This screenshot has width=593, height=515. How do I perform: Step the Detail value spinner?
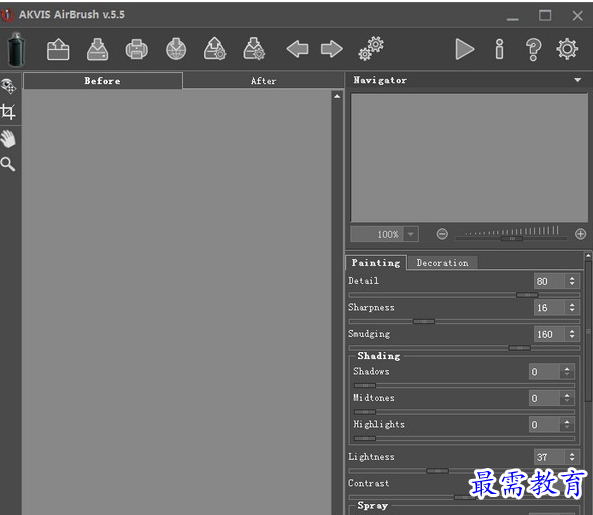click(572, 281)
